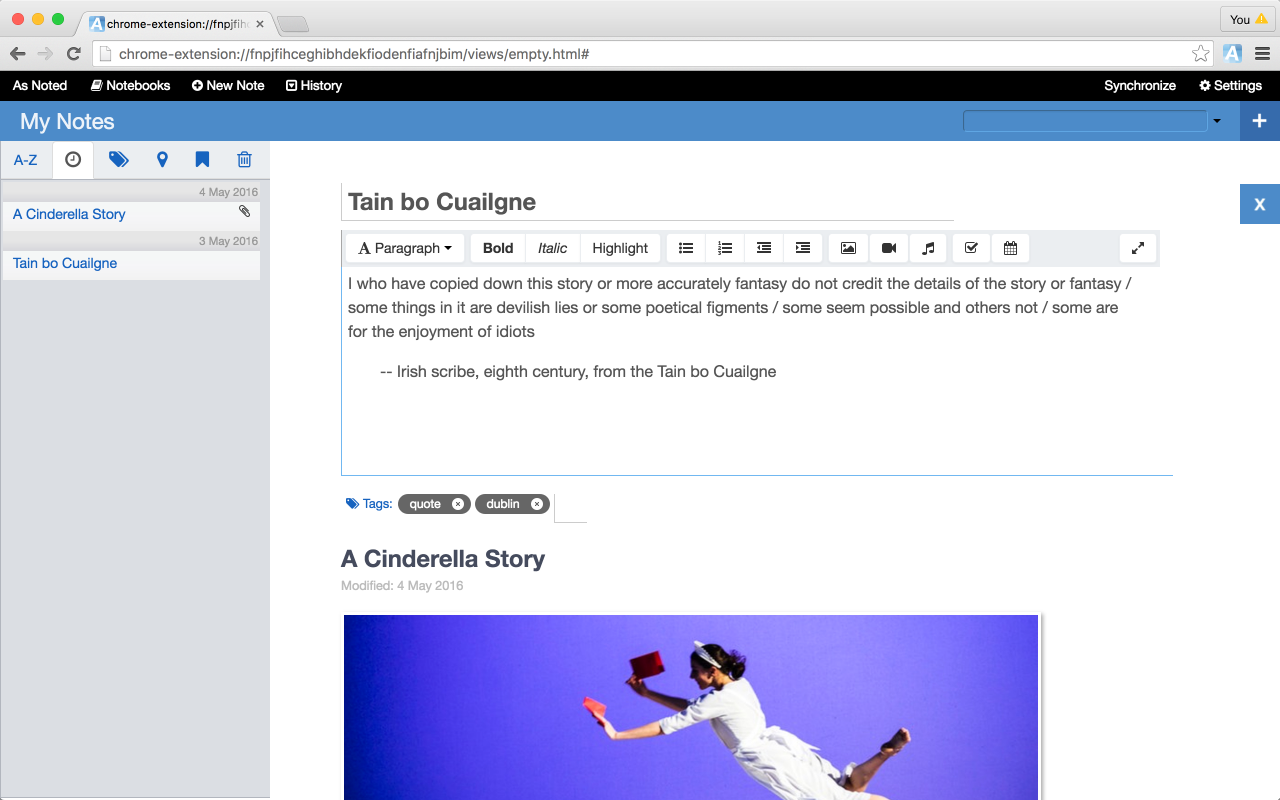Toggle Highlight formatting
1280x800 pixels.
(x=620, y=248)
